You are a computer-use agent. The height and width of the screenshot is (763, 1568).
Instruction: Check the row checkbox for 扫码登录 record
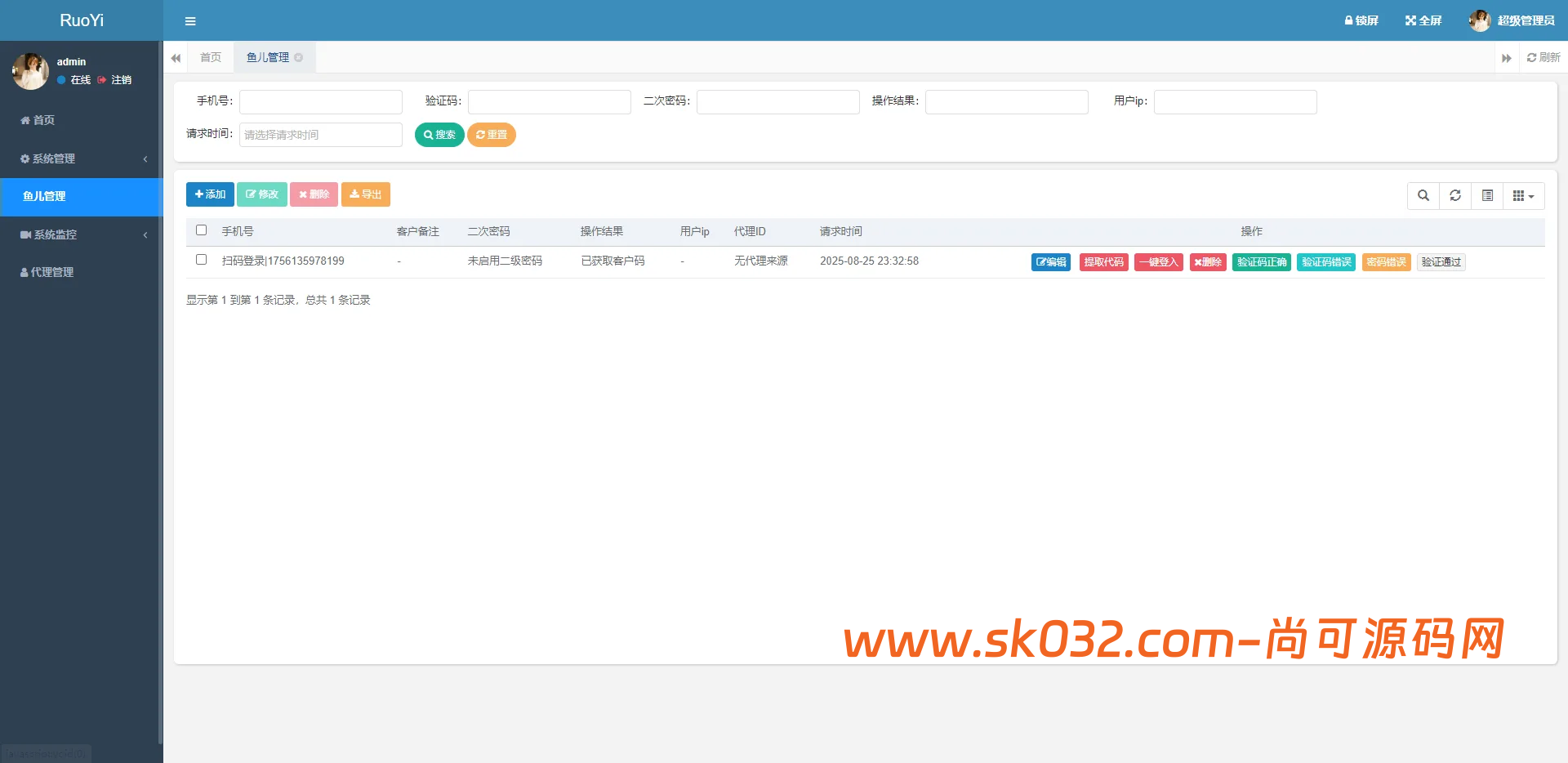coord(201,260)
